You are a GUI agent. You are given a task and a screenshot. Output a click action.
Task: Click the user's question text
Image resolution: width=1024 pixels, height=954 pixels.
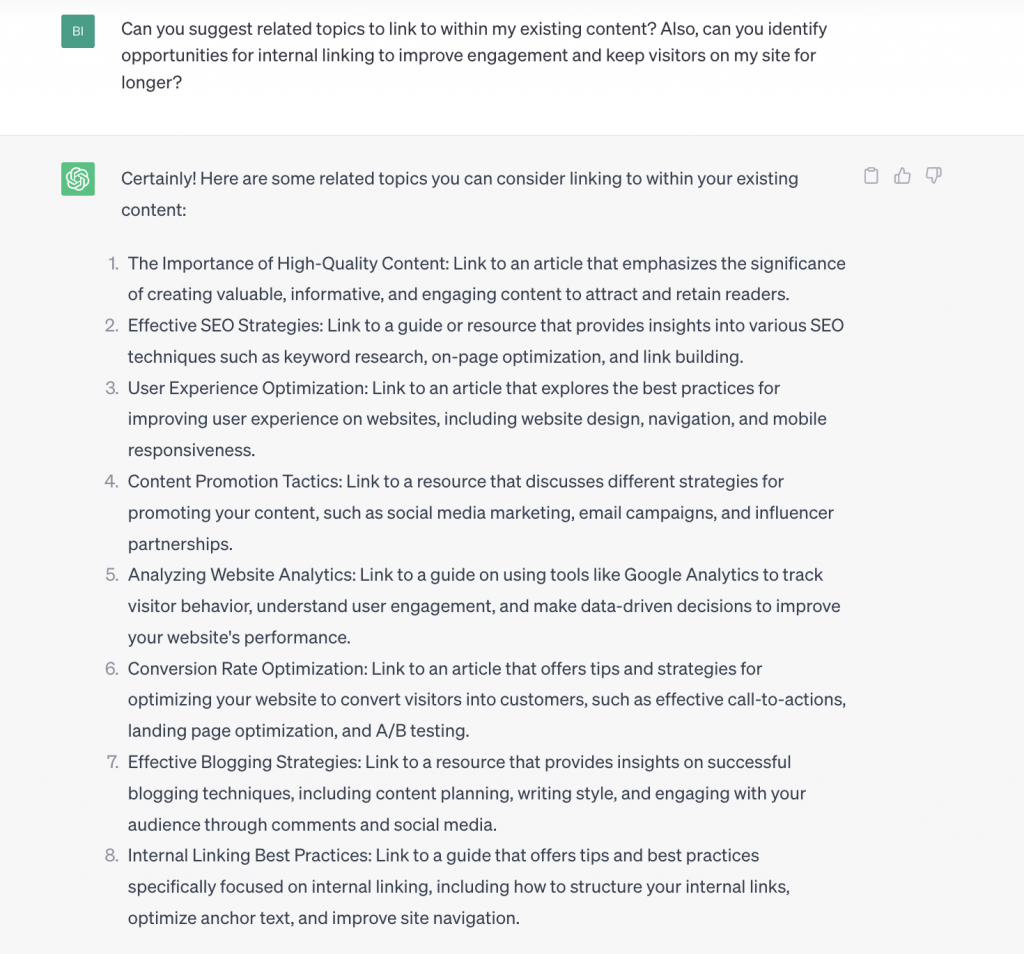tap(474, 56)
